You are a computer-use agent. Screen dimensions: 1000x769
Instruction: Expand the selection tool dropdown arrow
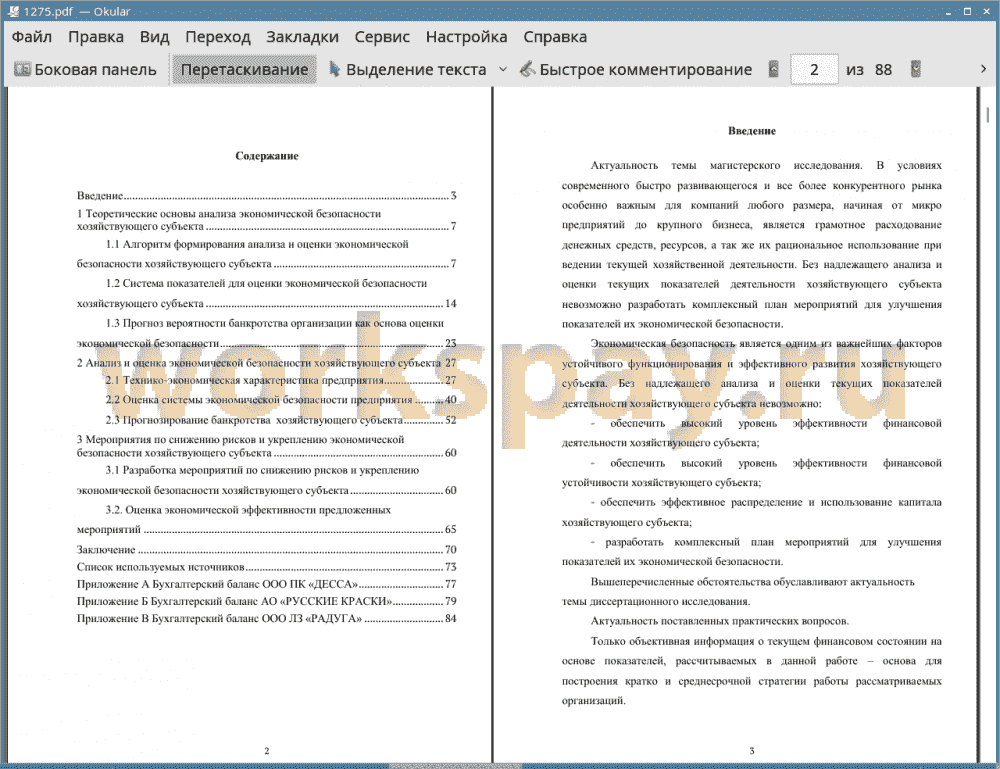click(x=503, y=70)
